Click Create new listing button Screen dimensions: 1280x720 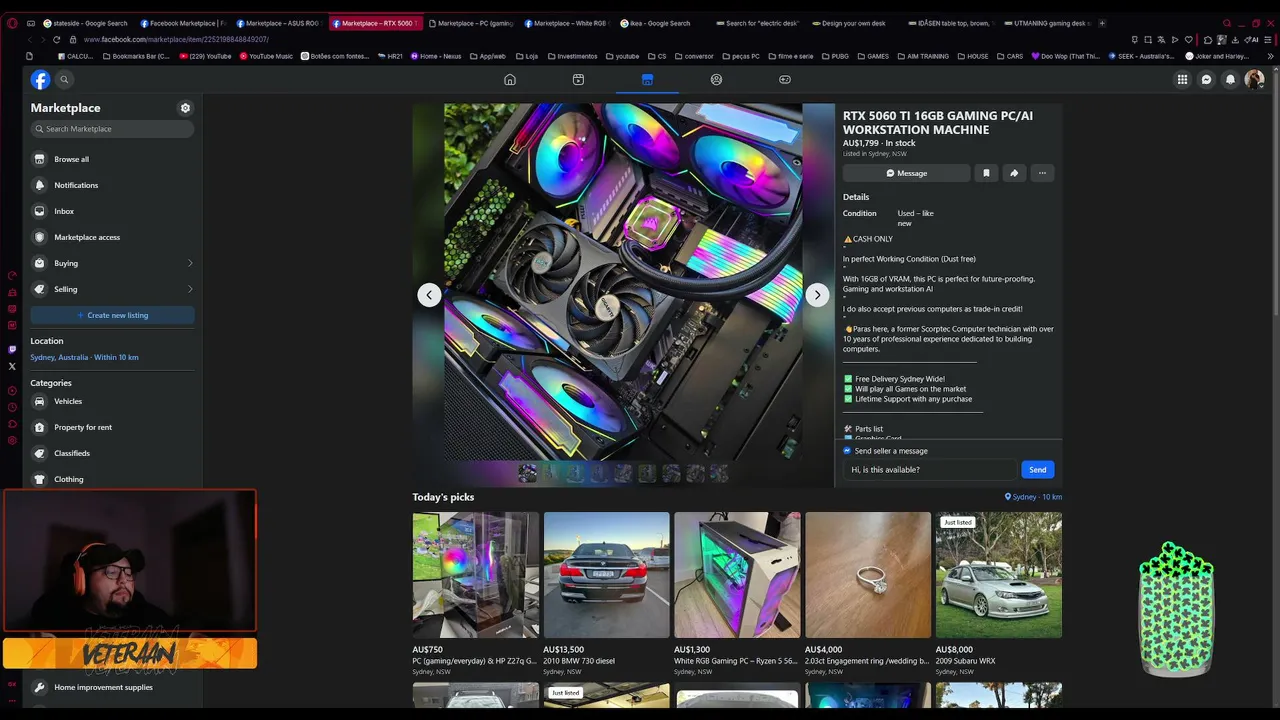click(x=112, y=315)
